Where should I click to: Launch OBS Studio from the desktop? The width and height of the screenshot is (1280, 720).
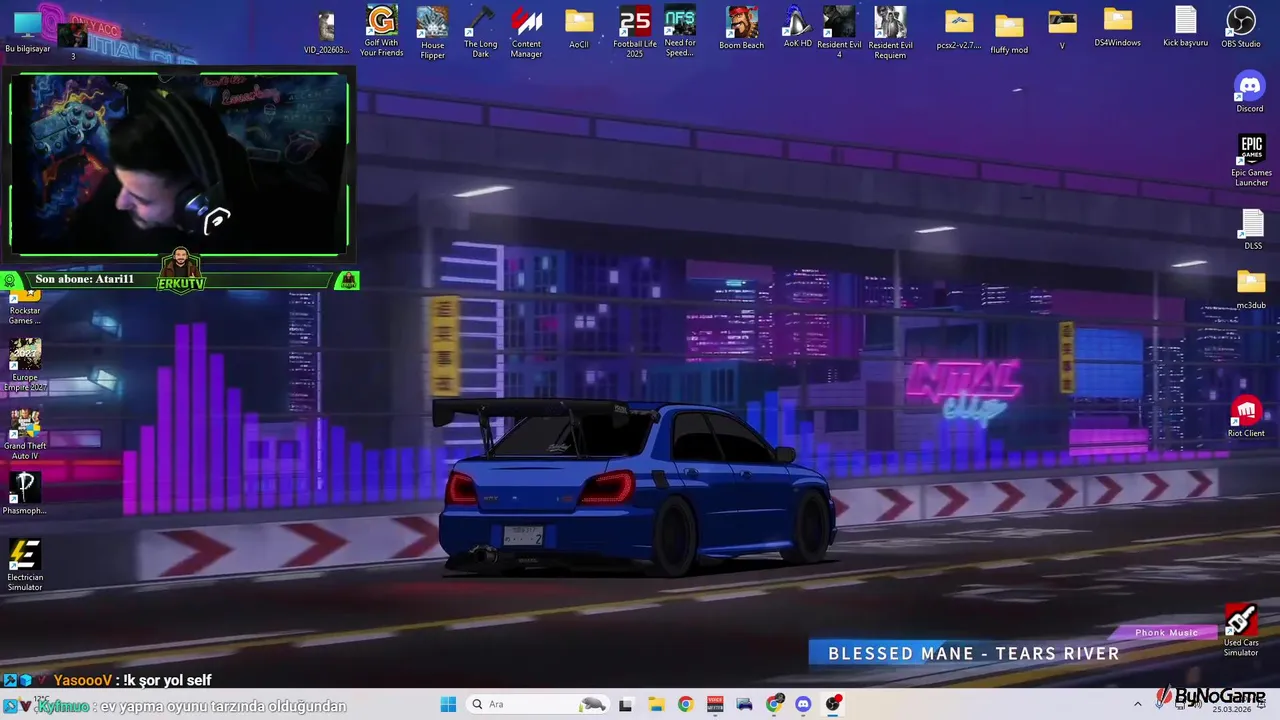[1241, 28]
